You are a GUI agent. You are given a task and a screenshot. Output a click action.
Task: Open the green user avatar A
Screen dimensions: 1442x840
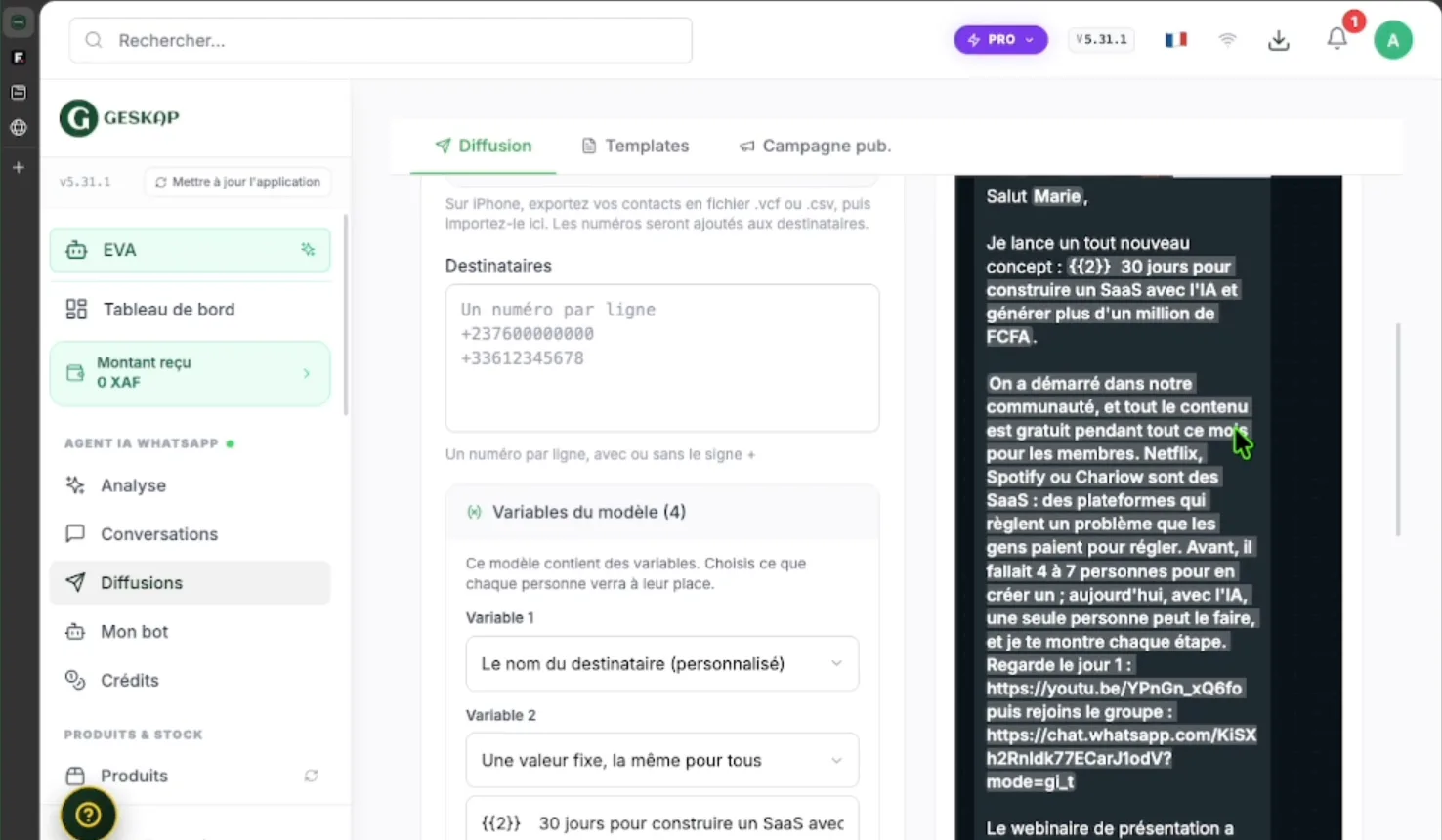pyautogui.click(x=1392, y=40)
